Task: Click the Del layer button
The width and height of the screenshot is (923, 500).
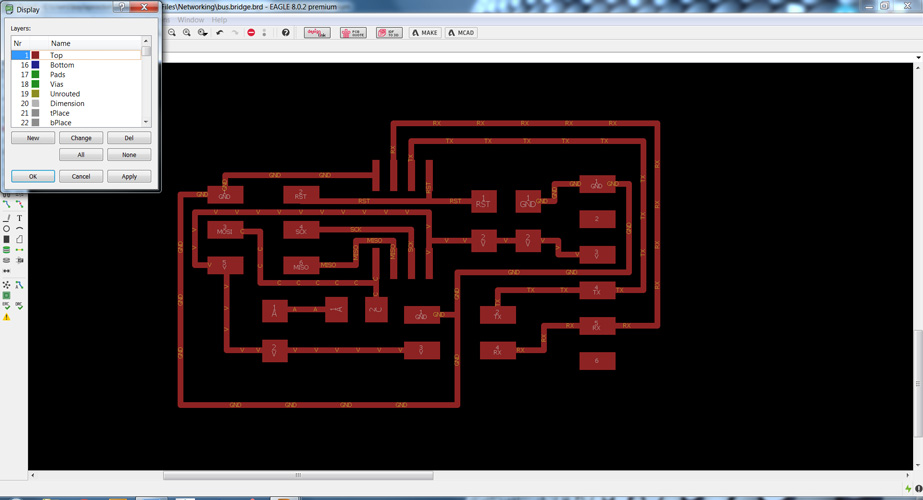Action: (x=129, y=138)
